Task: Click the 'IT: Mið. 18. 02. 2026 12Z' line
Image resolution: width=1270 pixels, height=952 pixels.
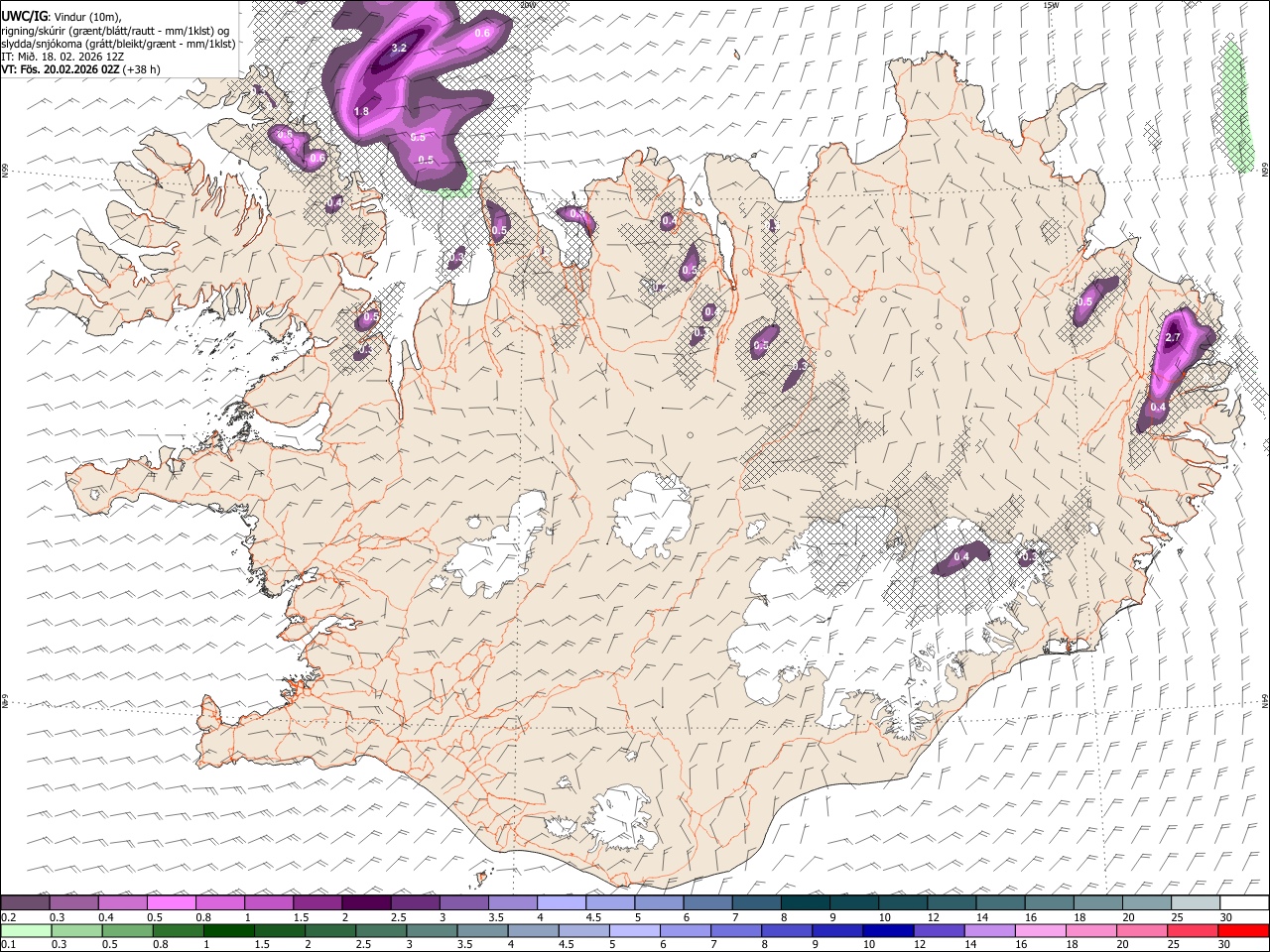Action: pos(63,57)
